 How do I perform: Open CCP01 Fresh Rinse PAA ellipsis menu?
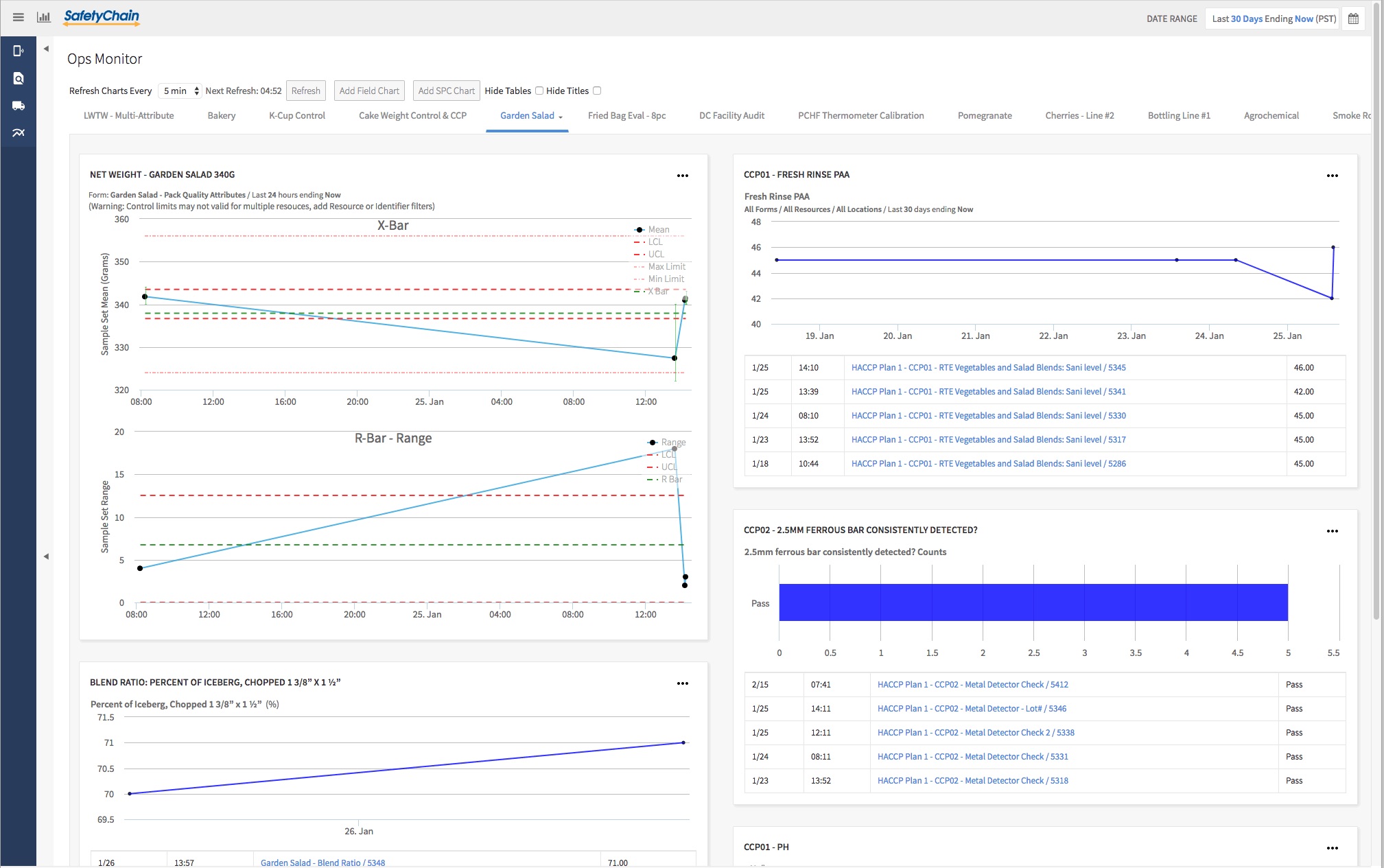(1332, 176)
